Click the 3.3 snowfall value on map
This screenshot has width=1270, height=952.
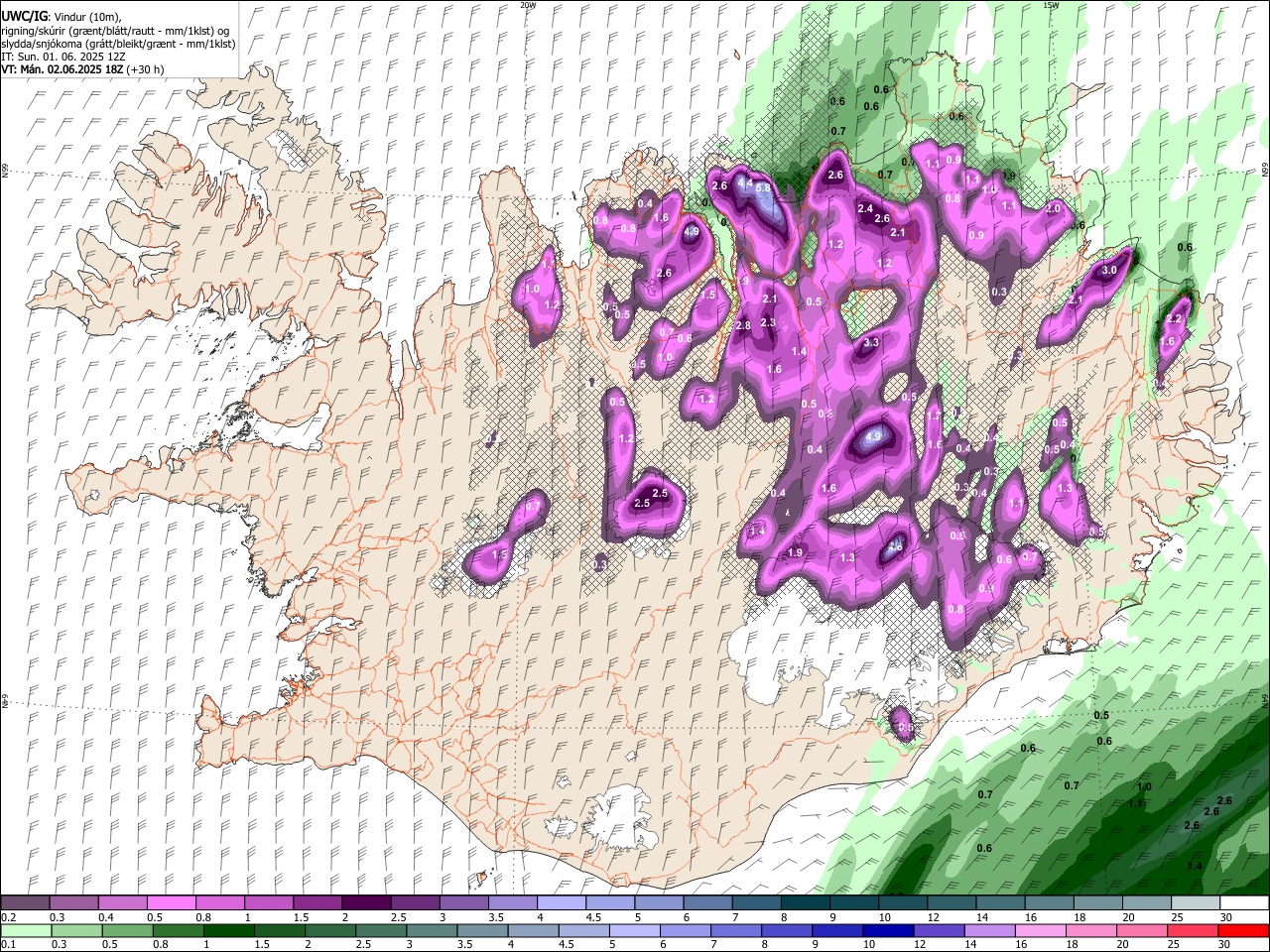pyautogui.click(x=871, y=342)
